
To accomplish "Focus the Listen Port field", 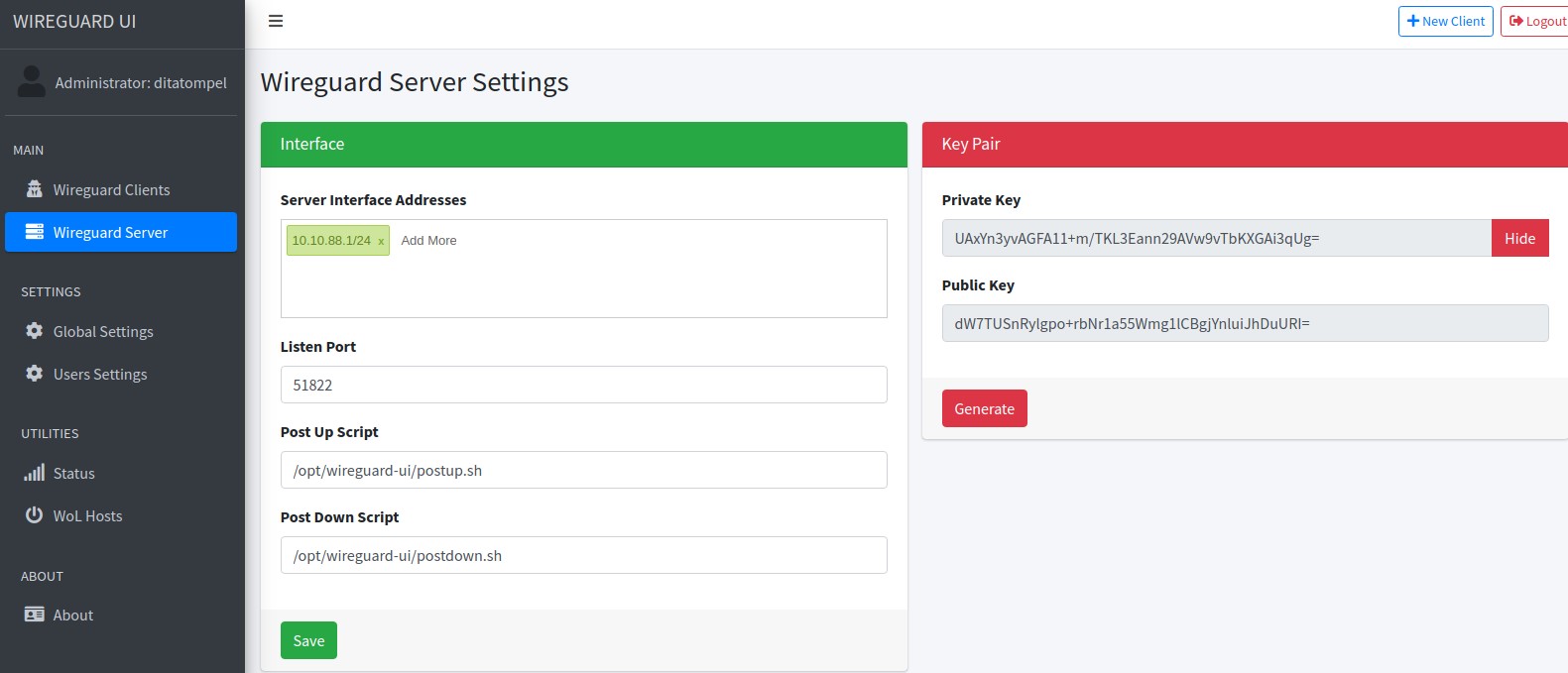I will [x=584, y=385].
